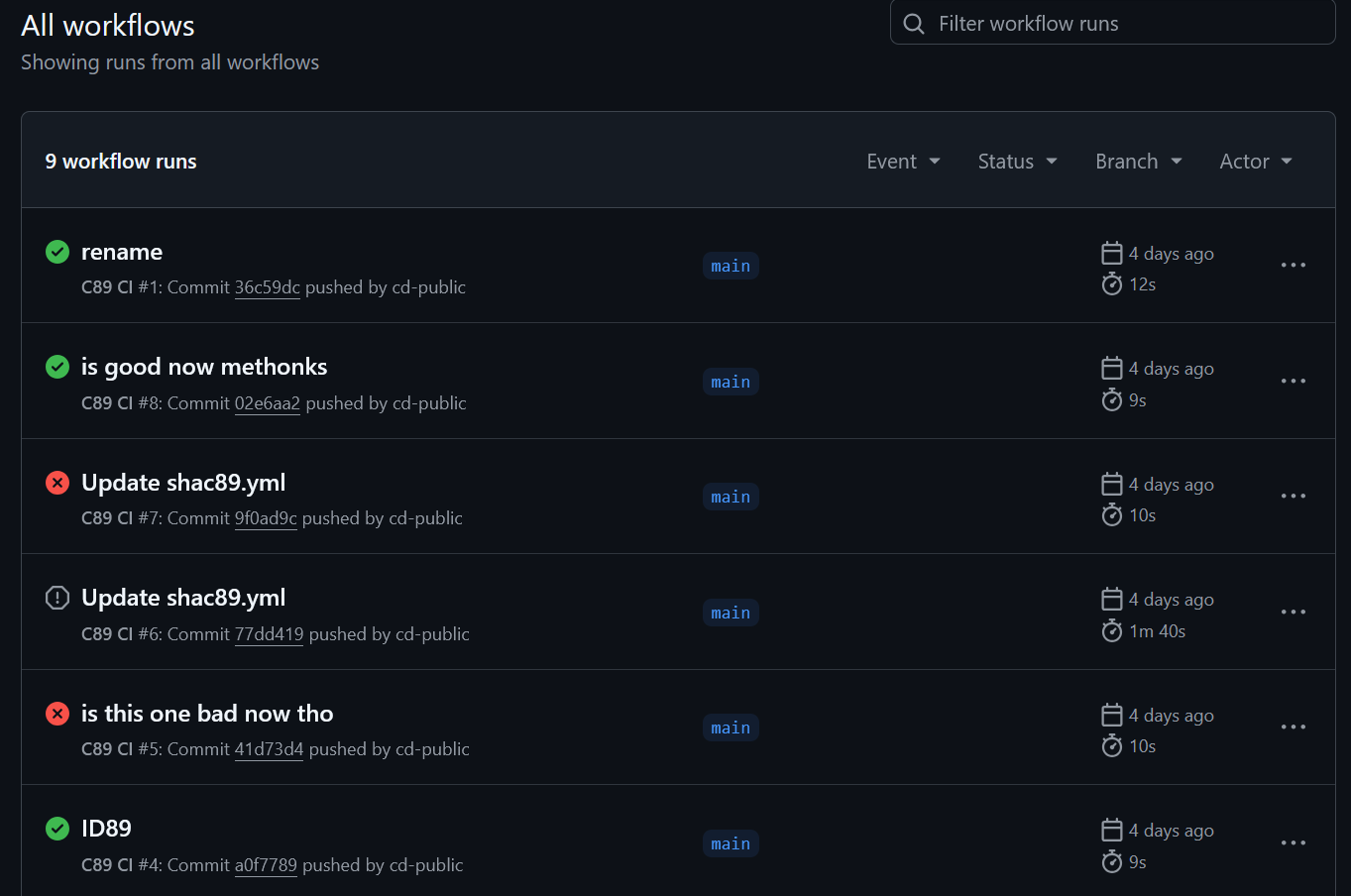The width and height of the screenshot is (1351, 896).
Task: Click the skipped status icon on run #6
Action: [57, 598]
